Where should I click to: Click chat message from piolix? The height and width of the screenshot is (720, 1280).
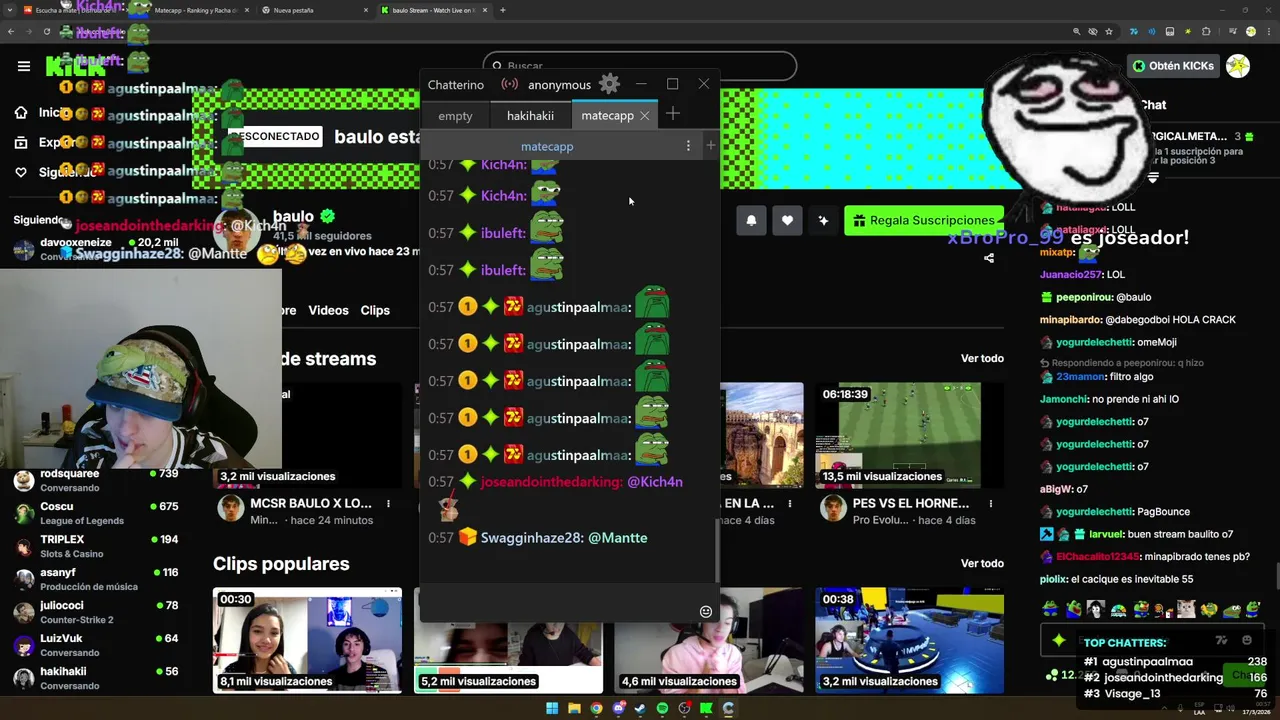pos(1116,579)
